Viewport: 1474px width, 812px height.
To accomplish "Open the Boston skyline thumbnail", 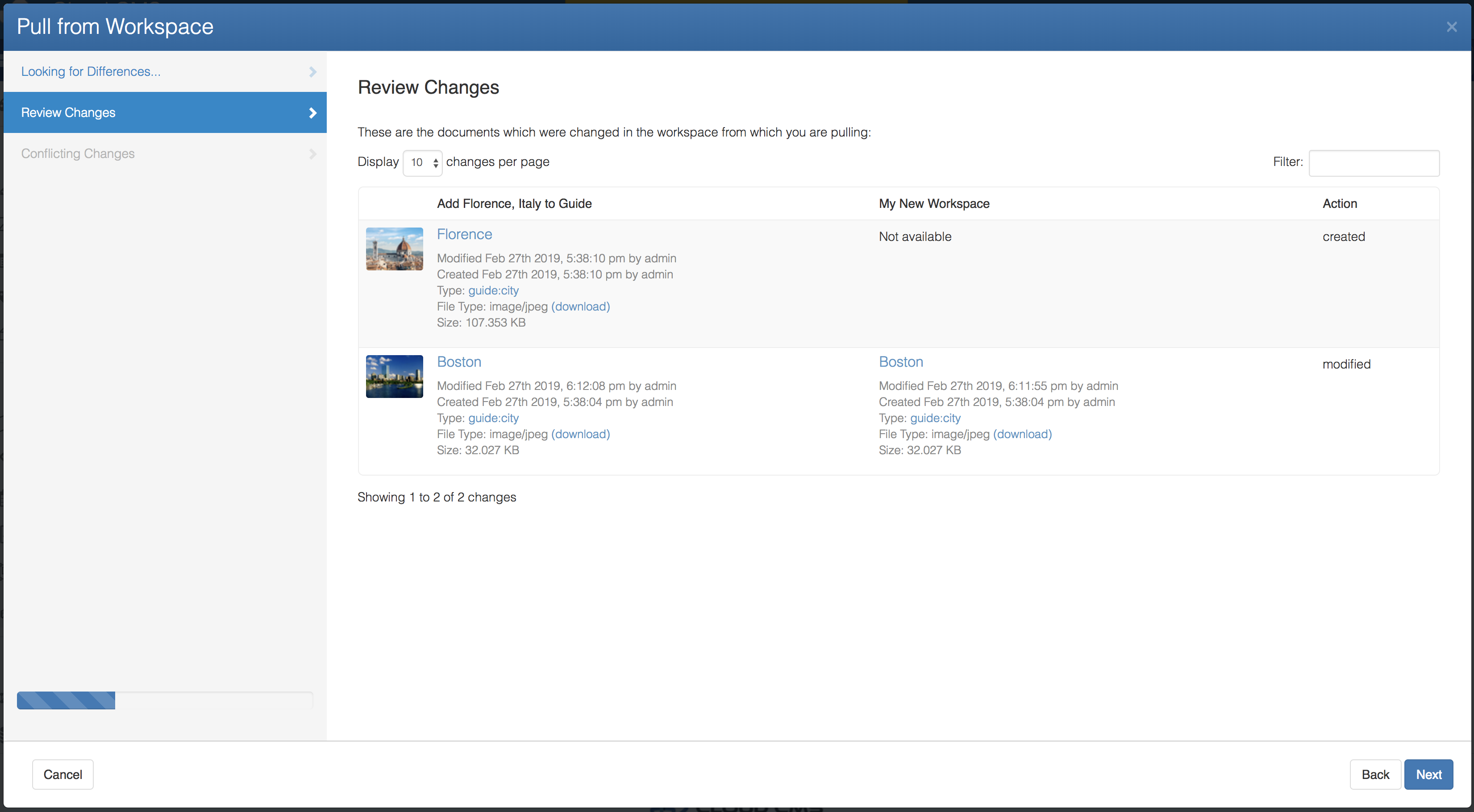I will [x=394, y=376].
